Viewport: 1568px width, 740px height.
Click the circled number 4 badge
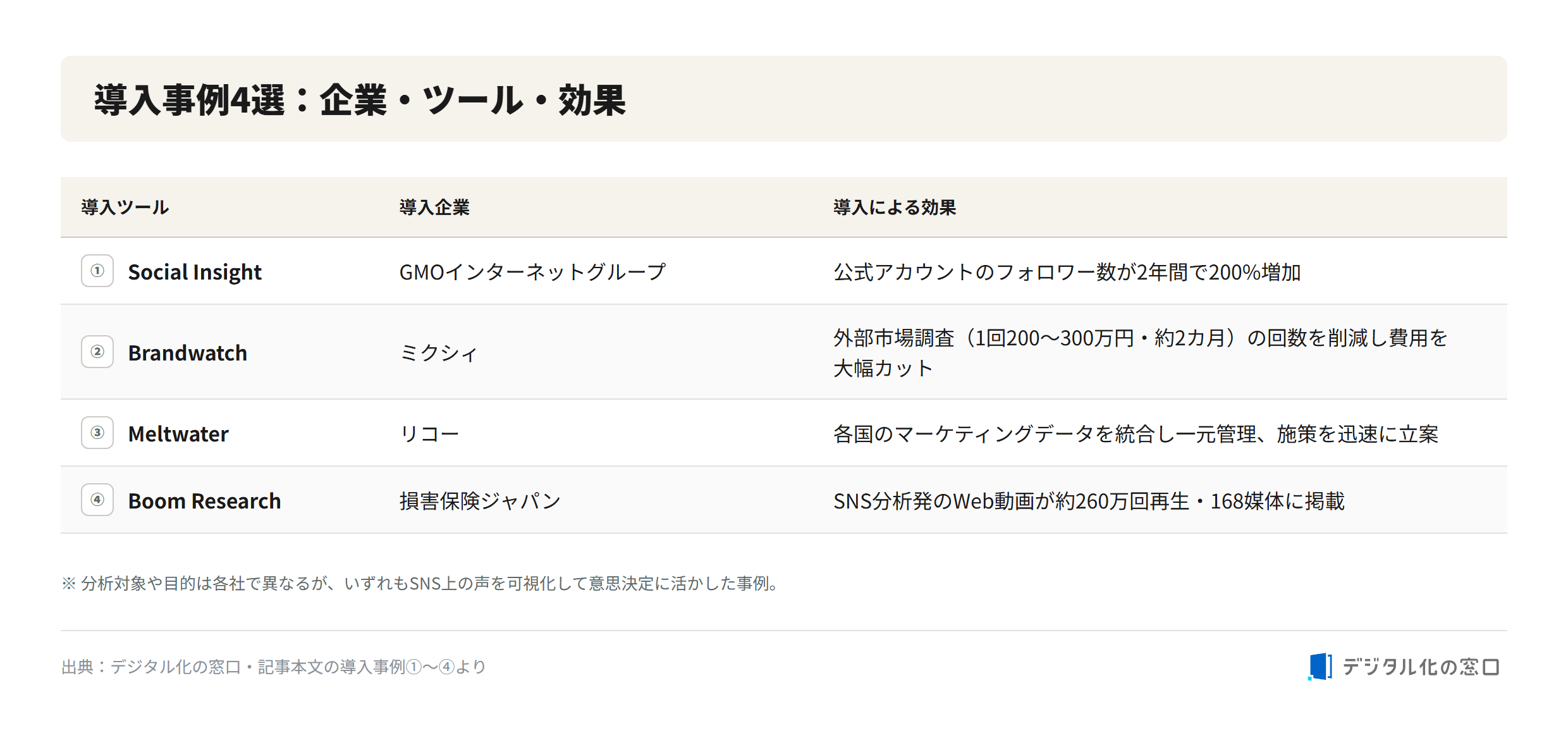[97, 500]
